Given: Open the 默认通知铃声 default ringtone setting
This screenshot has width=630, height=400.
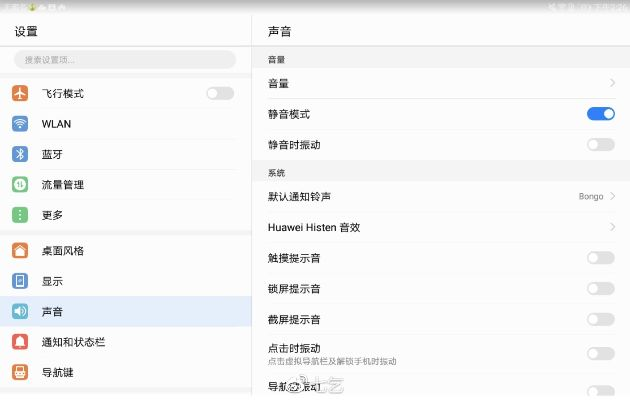Looking at the screenshot, I should [x=441, y=196].
